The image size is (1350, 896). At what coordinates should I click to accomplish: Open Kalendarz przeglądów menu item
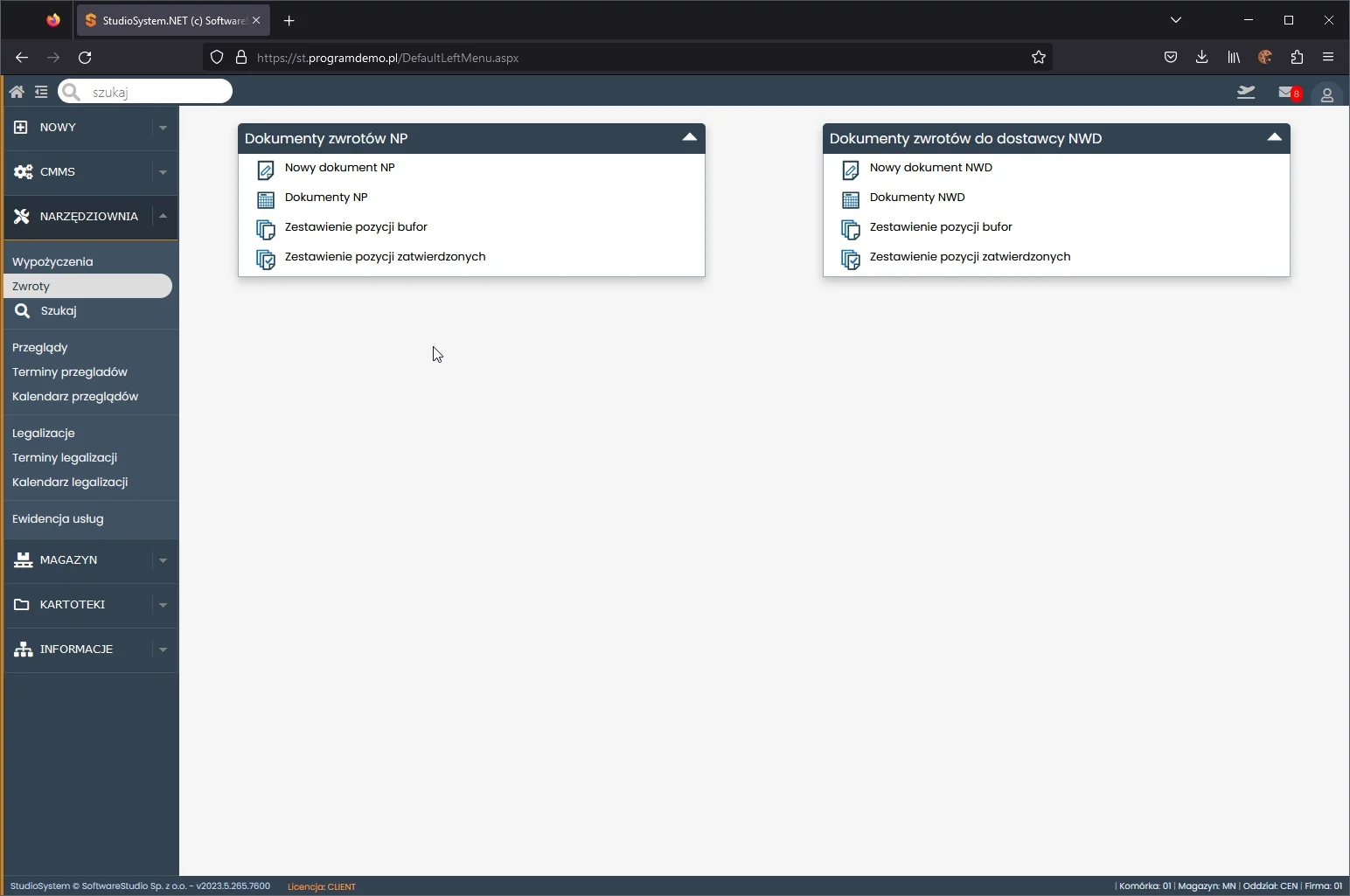[x=75, y=397]
